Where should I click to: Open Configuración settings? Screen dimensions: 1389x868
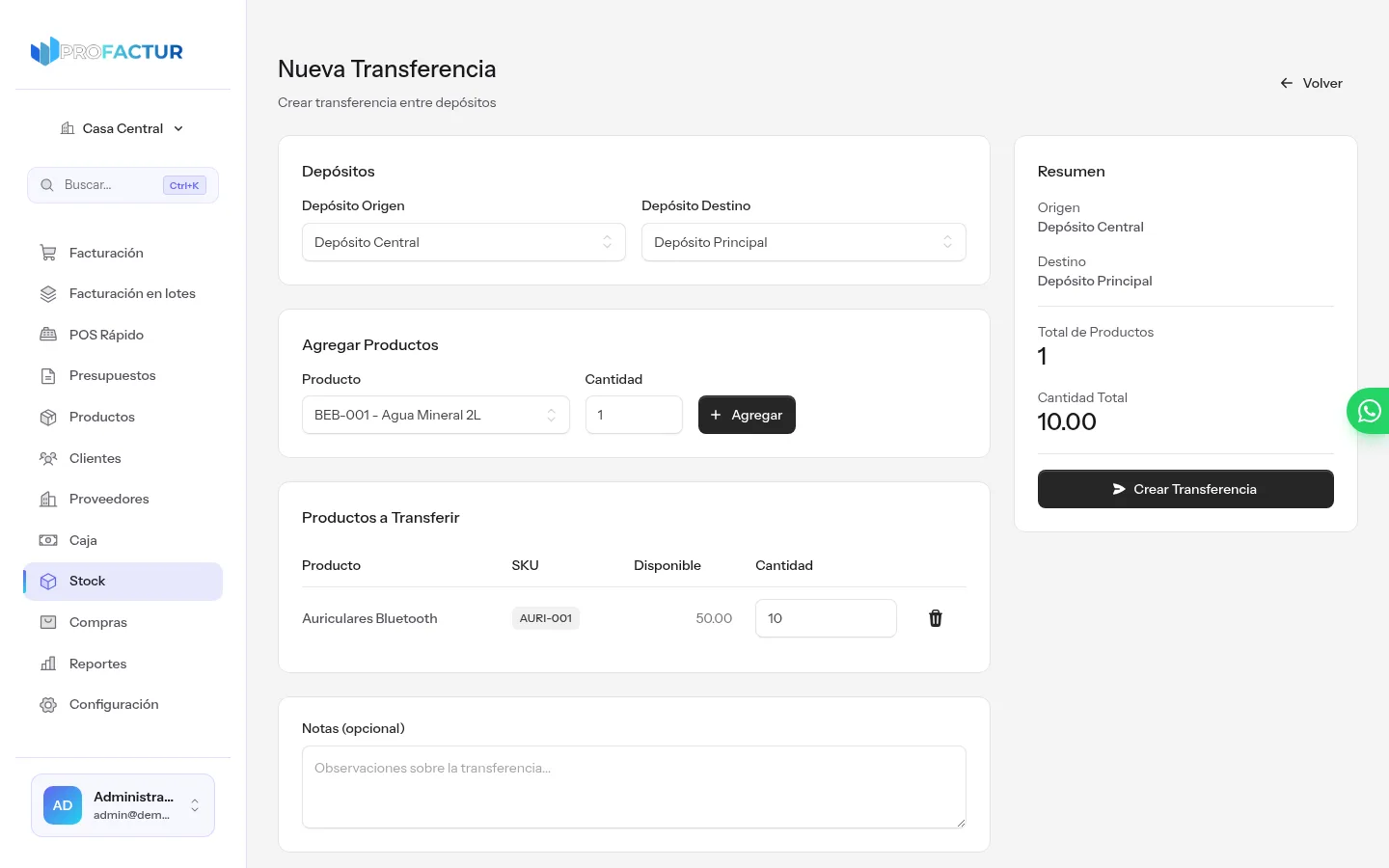pyautogui.click(x=123, y=705)
